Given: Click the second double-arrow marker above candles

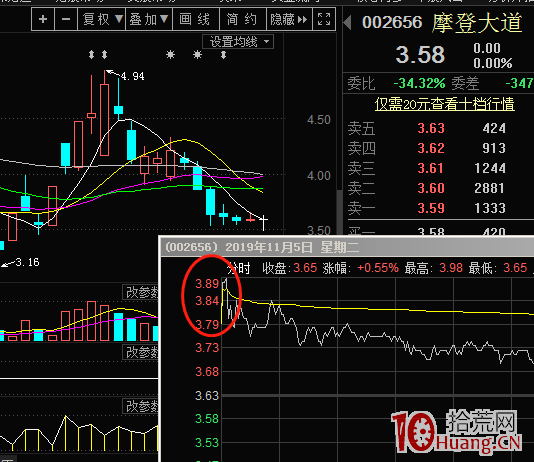Looking at the screenshot, I should [105, 54].
